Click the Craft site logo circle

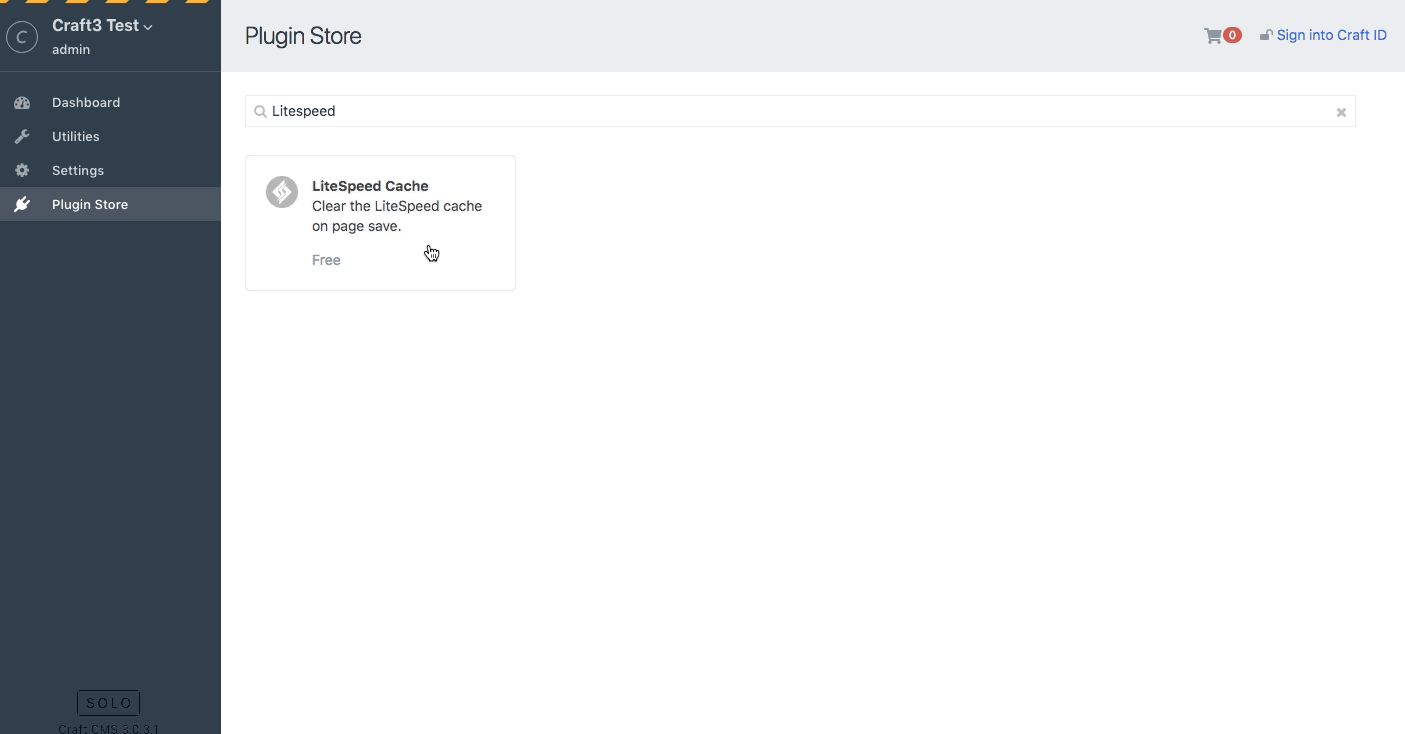[x=22, y=37]
